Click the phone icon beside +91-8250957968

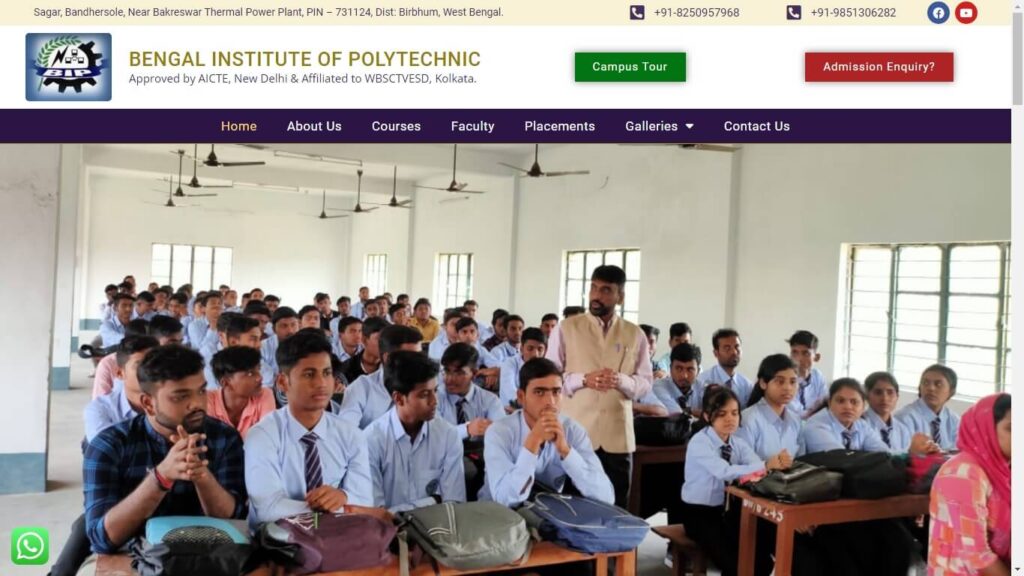[x=637, y=12]
